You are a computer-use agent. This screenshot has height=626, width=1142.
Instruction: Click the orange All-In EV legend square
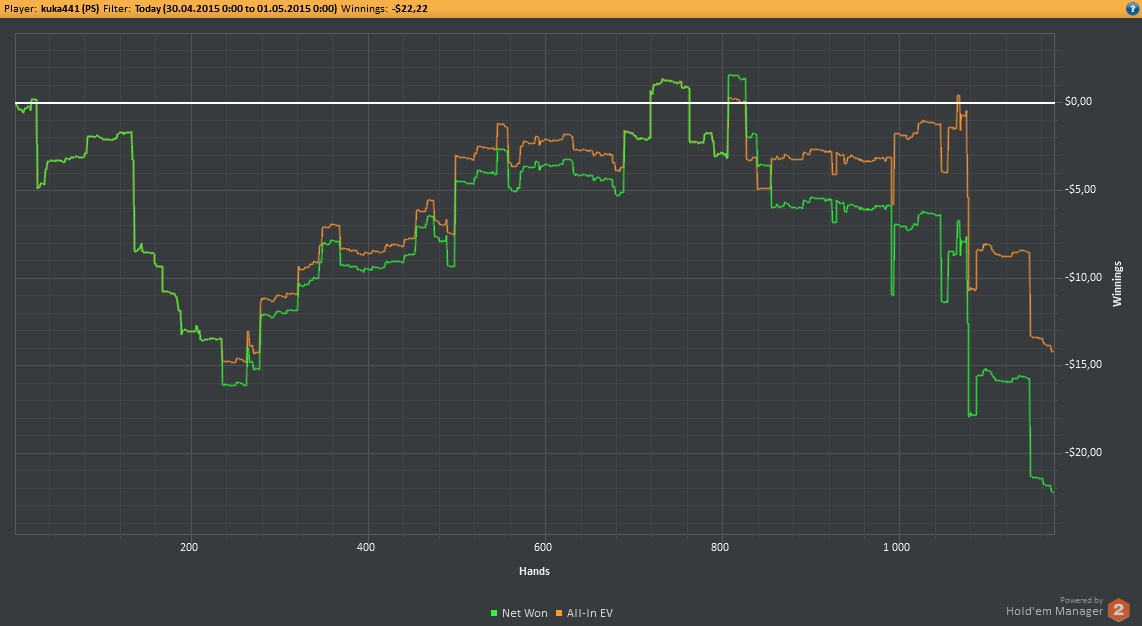click(x=559, y=613)
